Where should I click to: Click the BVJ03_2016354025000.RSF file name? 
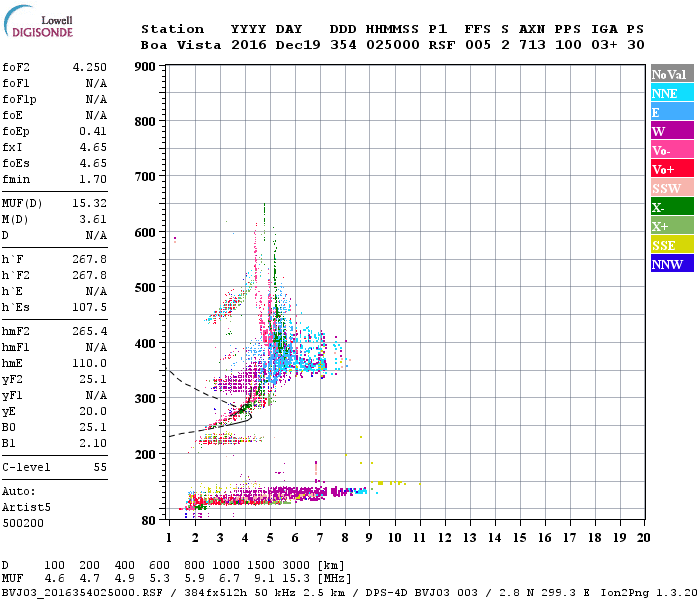click(82, 593)
